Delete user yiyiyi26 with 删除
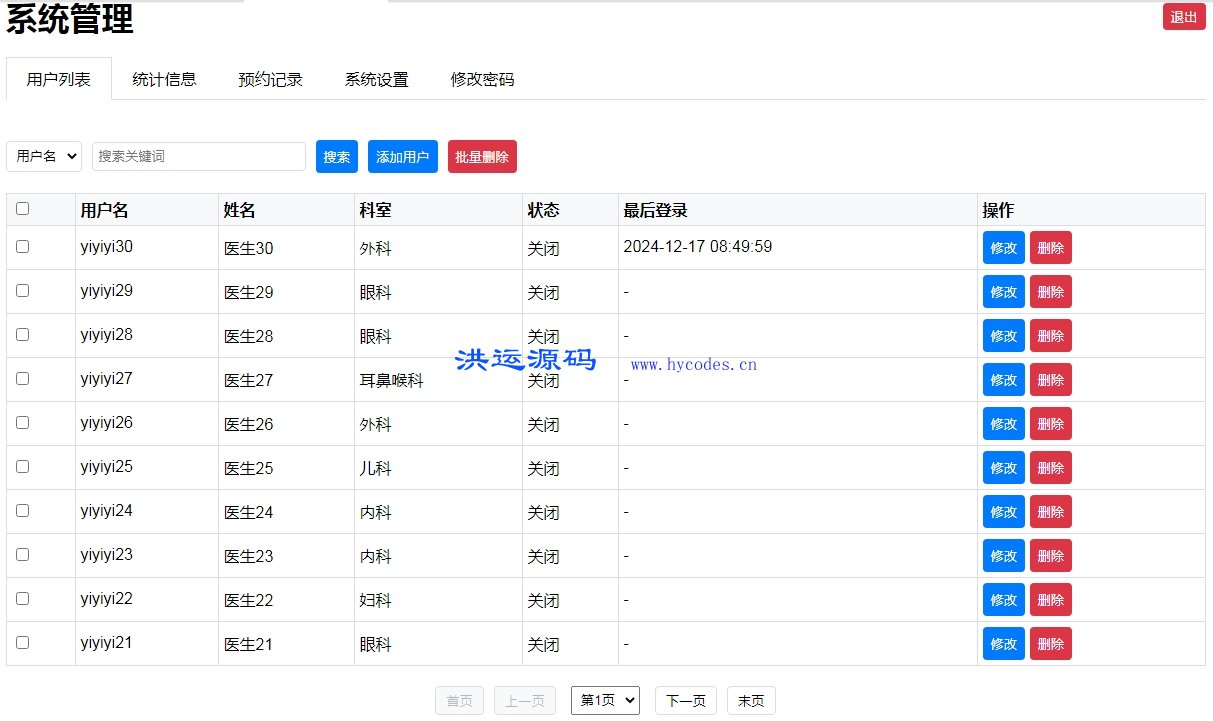 click(x=1050, y=423)
